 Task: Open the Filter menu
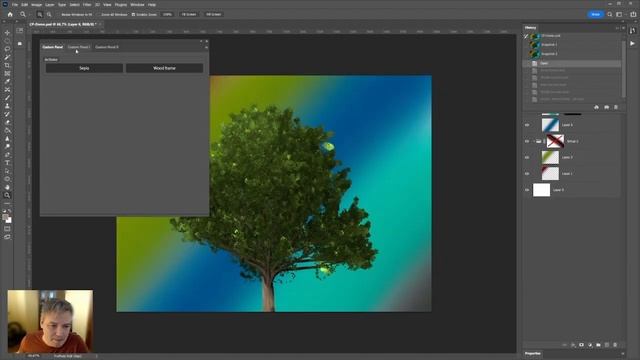[87, 4]
